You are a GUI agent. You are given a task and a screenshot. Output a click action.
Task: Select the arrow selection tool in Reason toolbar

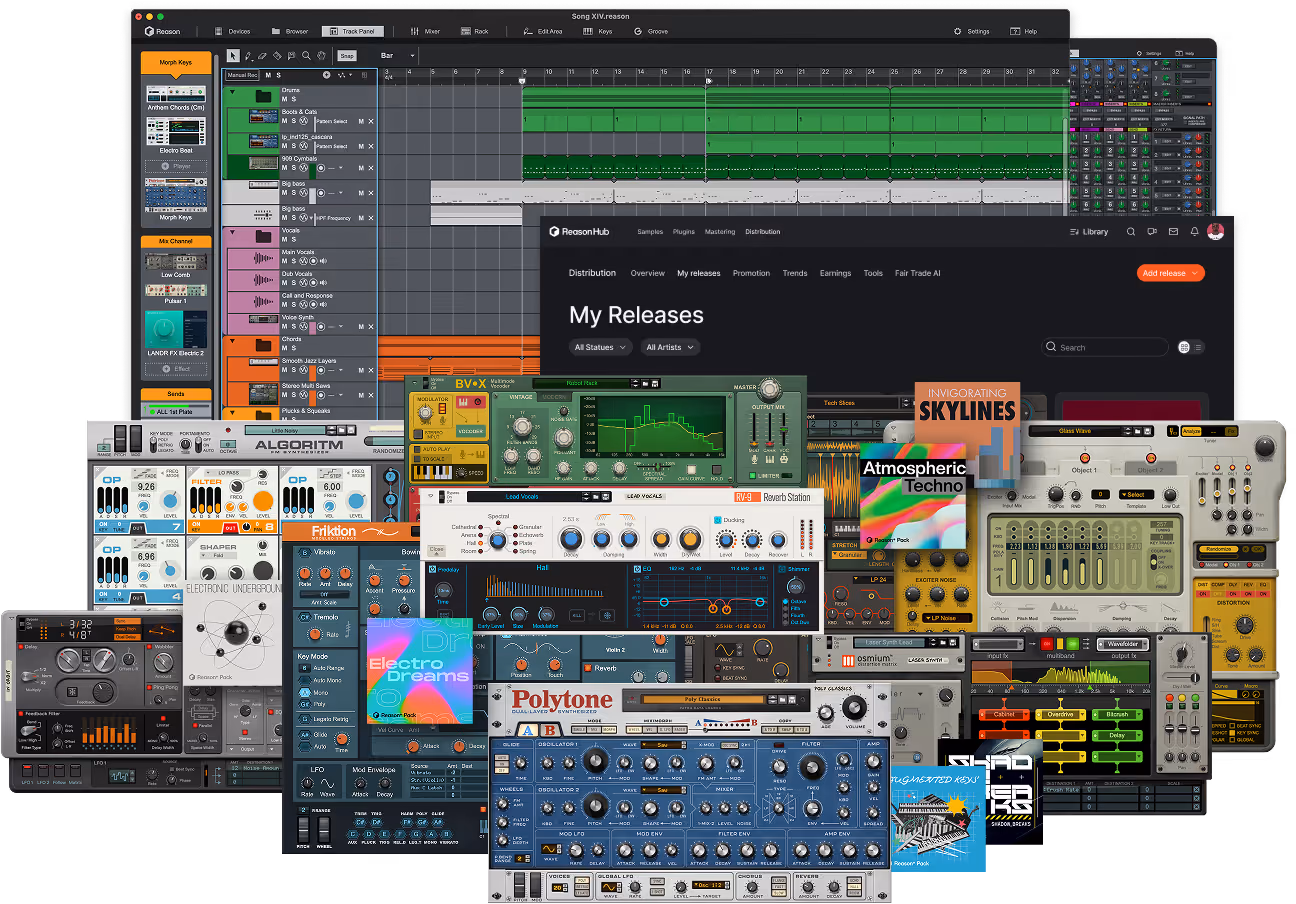tap(233, 56)
